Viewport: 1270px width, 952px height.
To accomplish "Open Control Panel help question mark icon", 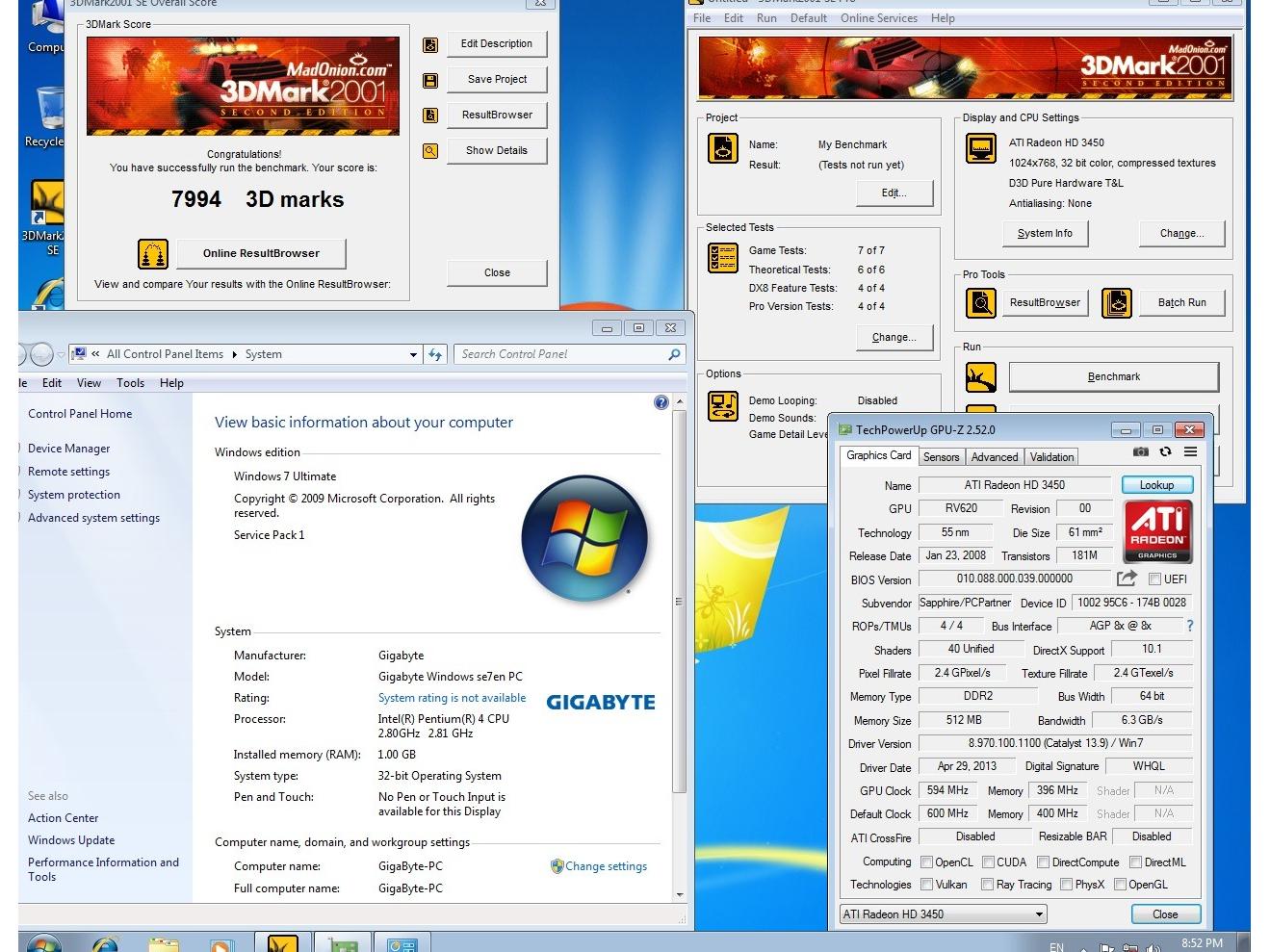I will 661,402.
